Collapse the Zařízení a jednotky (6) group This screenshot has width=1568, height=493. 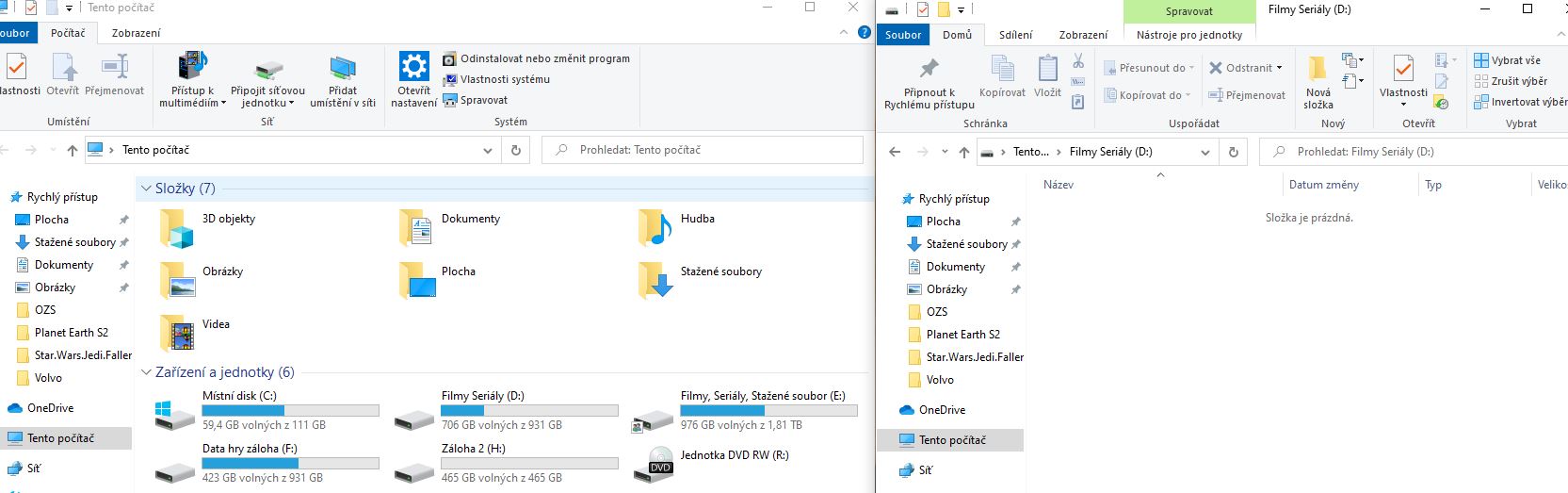(146, 372)
